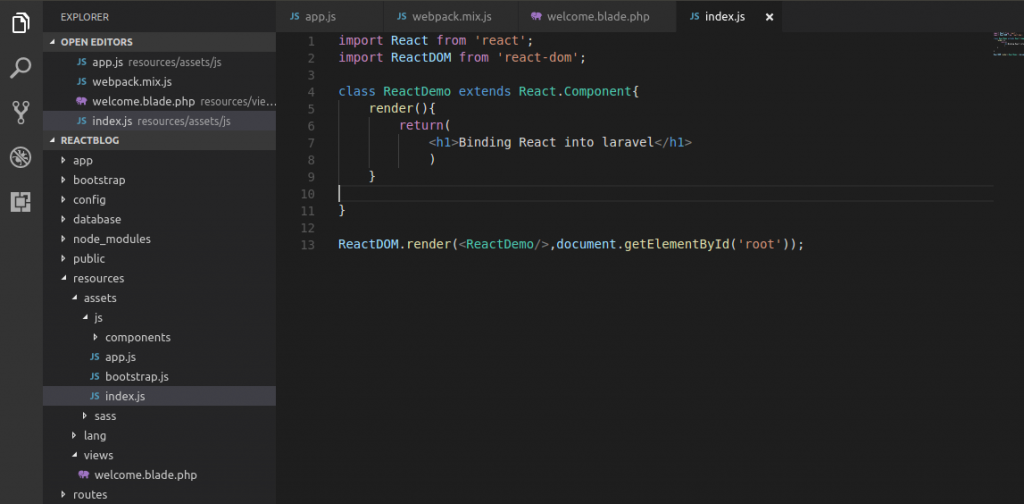Select the index.js editor tab
This screenshot has width=1024, height=504.
click(x=728, y=17)
